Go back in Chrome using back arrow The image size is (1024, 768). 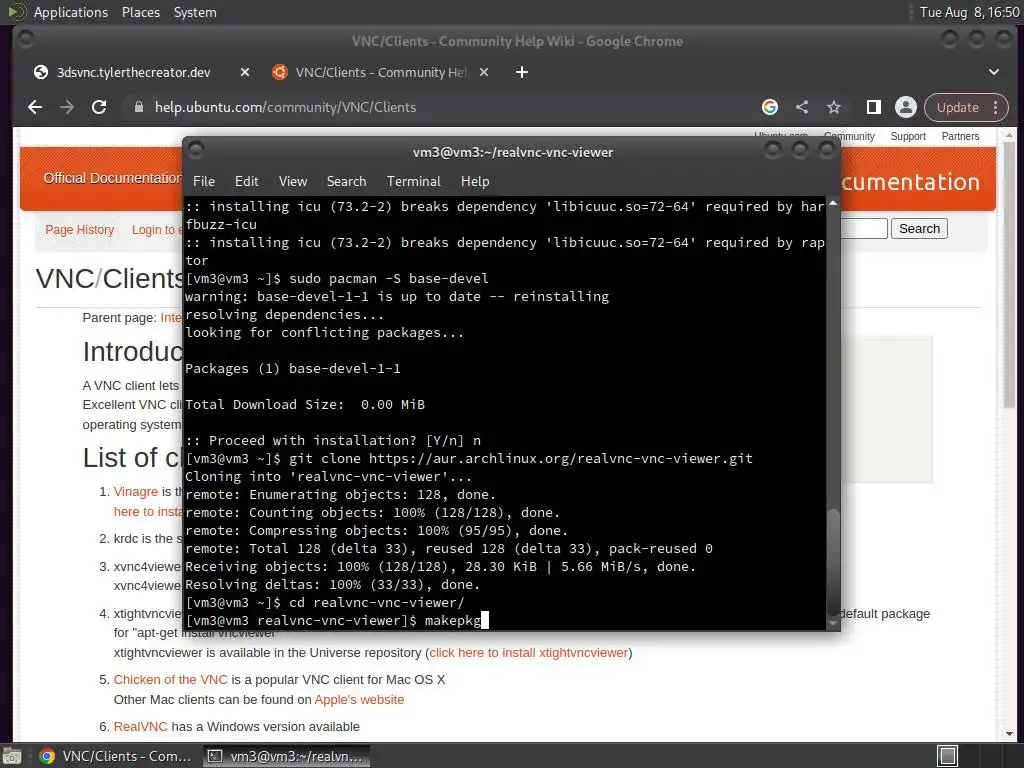(35, 107)
